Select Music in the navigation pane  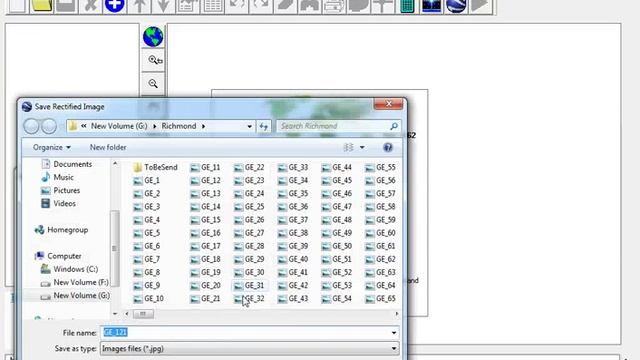click(x=58, y=177)
